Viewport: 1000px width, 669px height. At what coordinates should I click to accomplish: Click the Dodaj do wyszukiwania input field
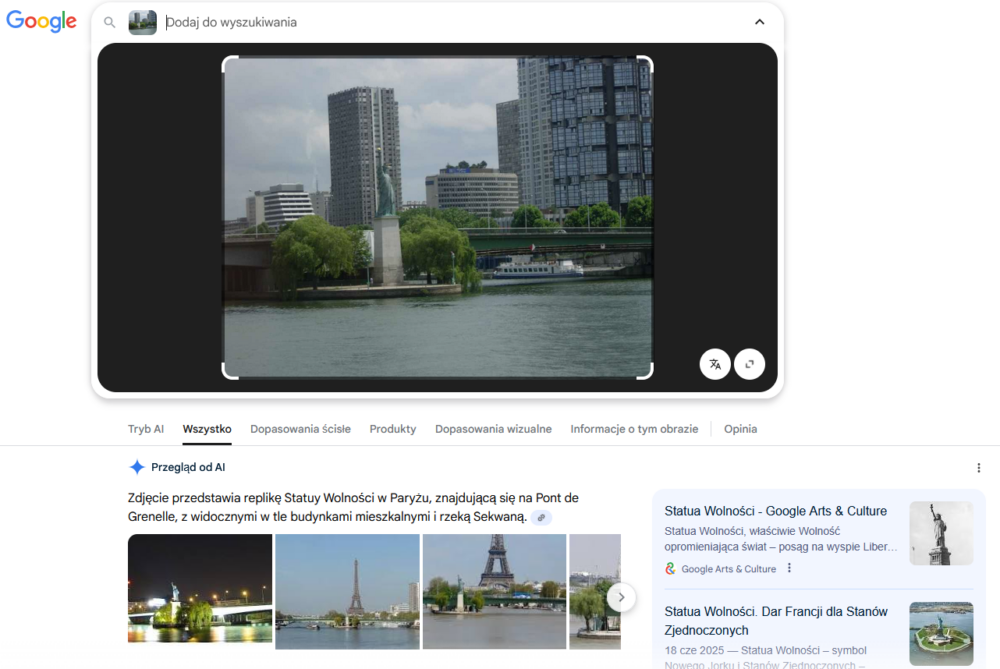(x=450, y=22)
